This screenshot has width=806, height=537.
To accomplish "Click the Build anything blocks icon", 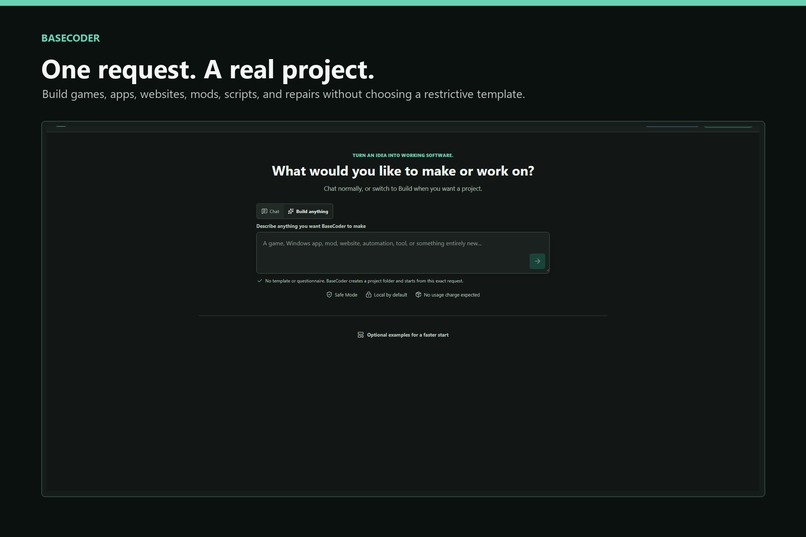I will pos(290,211).
